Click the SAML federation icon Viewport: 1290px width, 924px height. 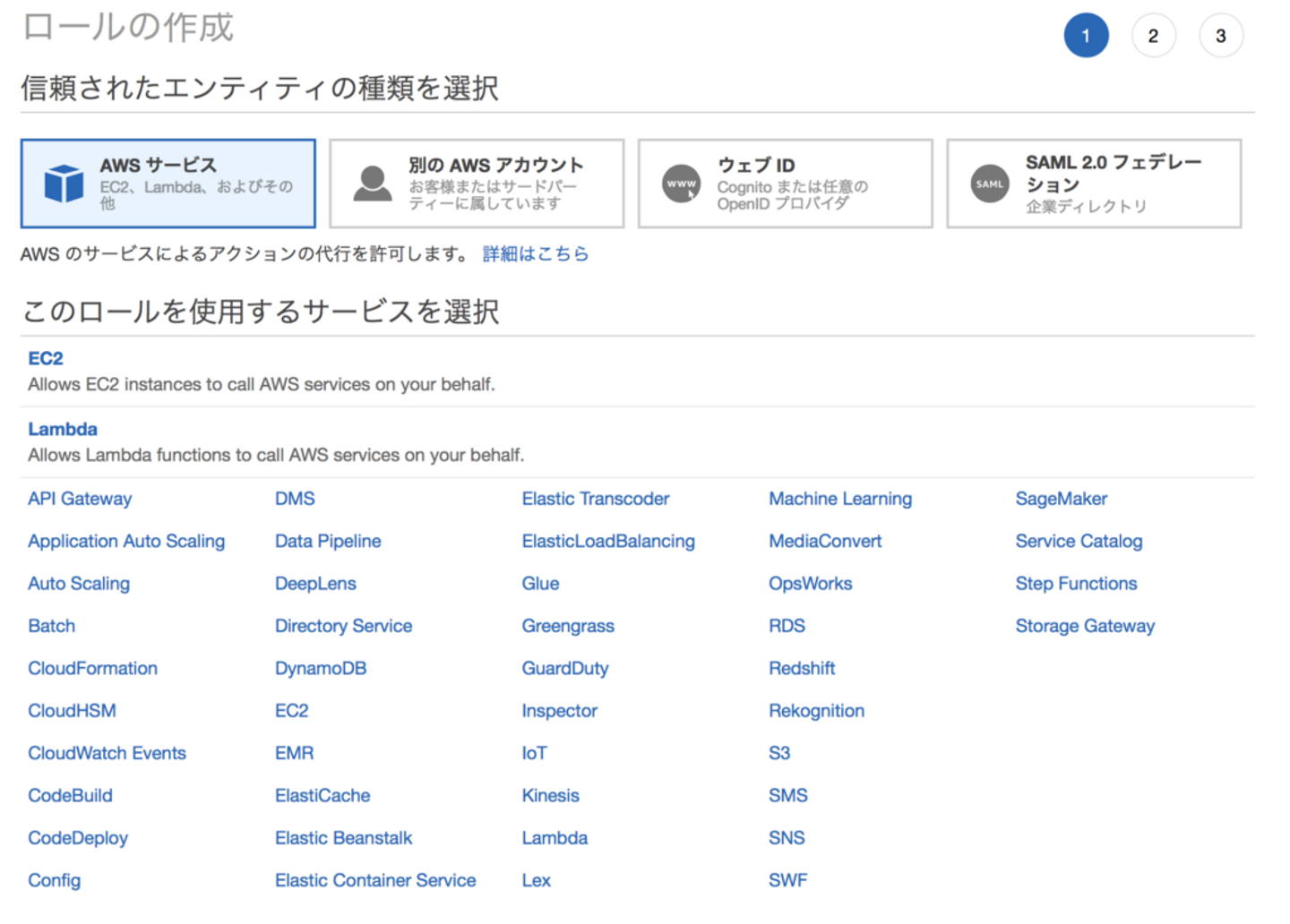click(989, 184)
